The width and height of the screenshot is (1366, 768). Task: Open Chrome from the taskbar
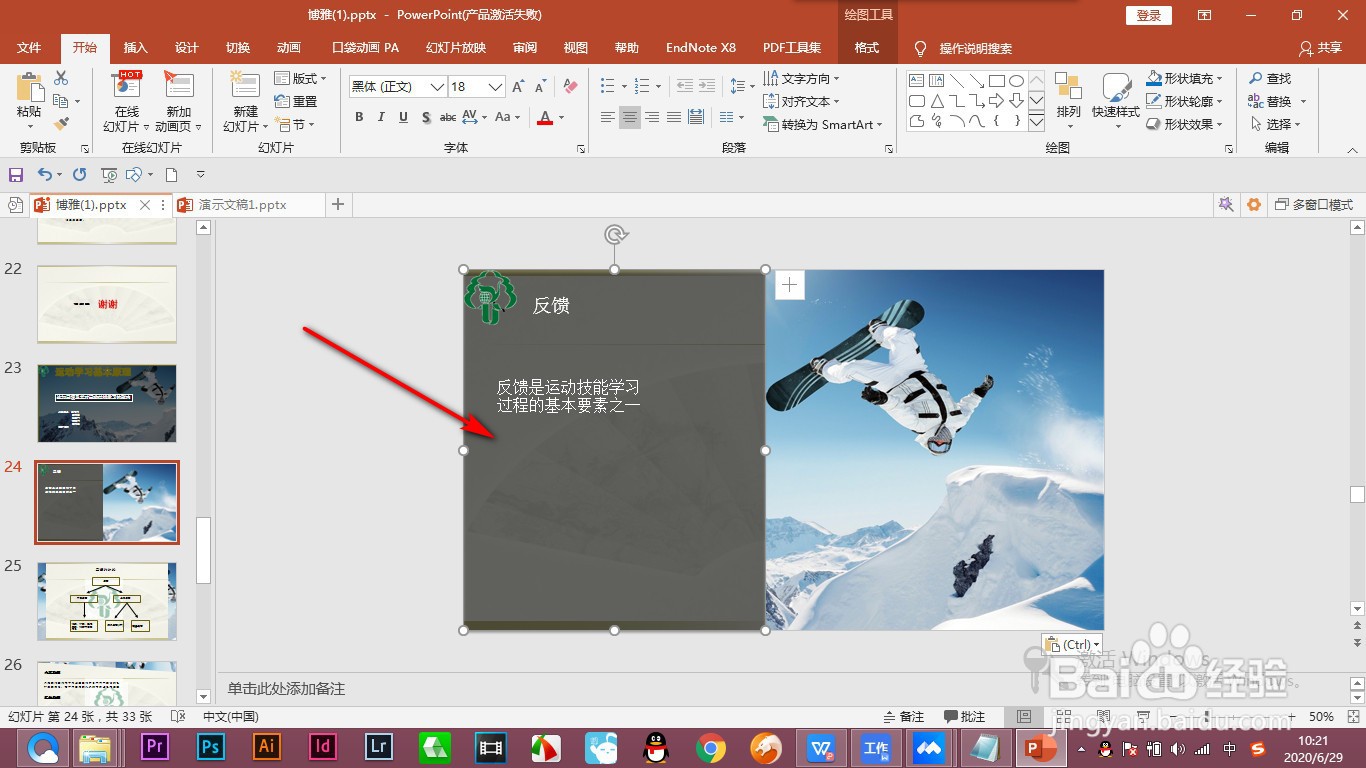point(711,747)
